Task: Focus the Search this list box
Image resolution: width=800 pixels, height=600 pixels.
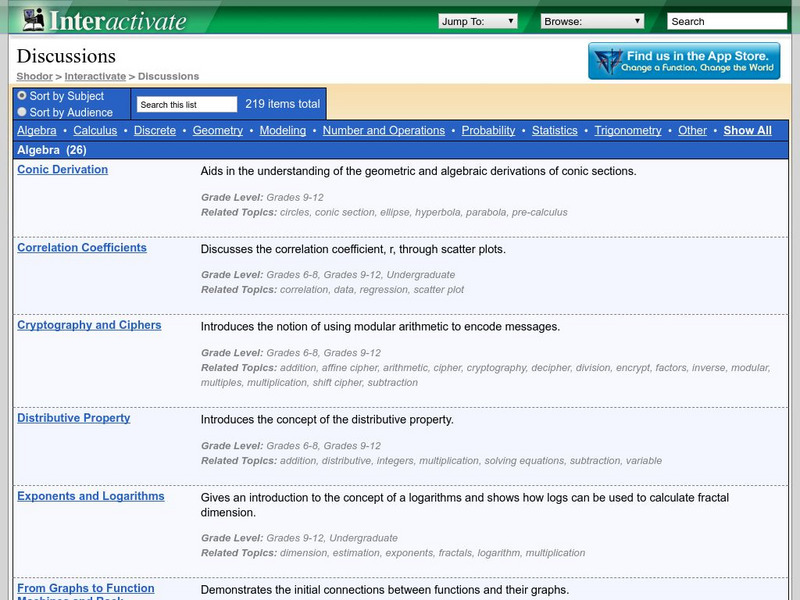Action: [187, 104]
